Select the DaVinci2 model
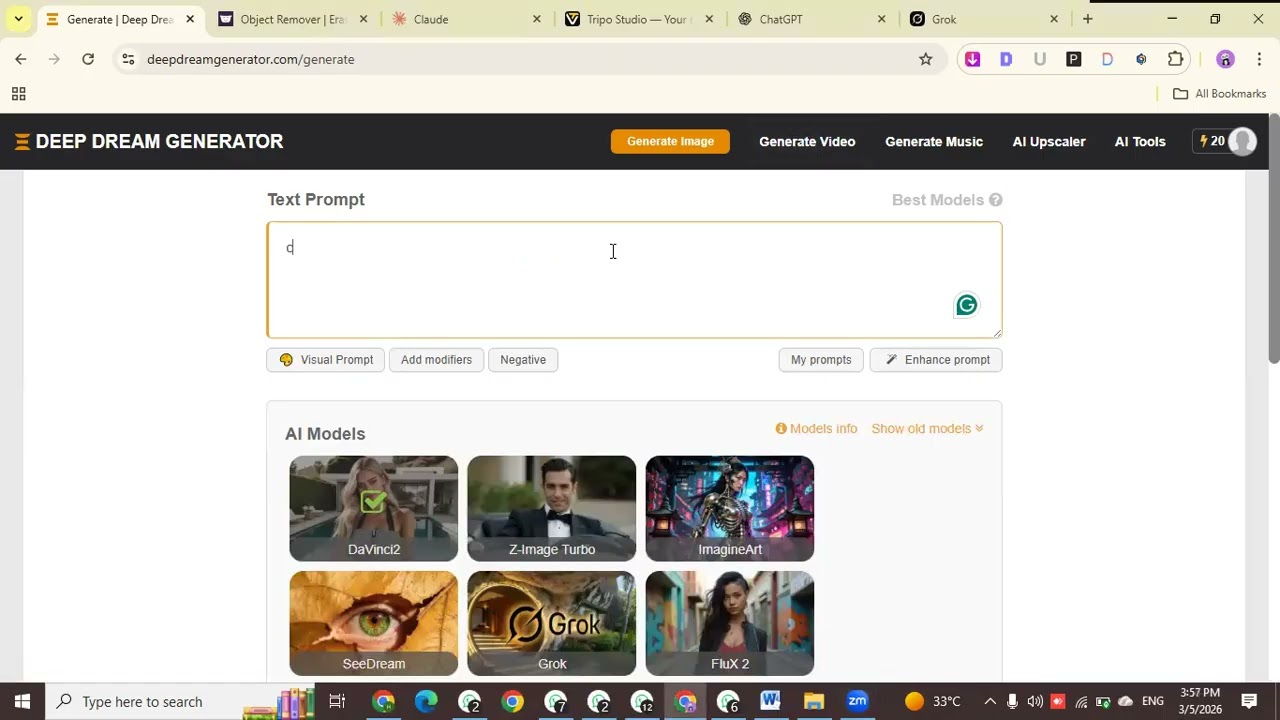The image size is (1280, 720). pyautogui.click(x=374, y=508)
